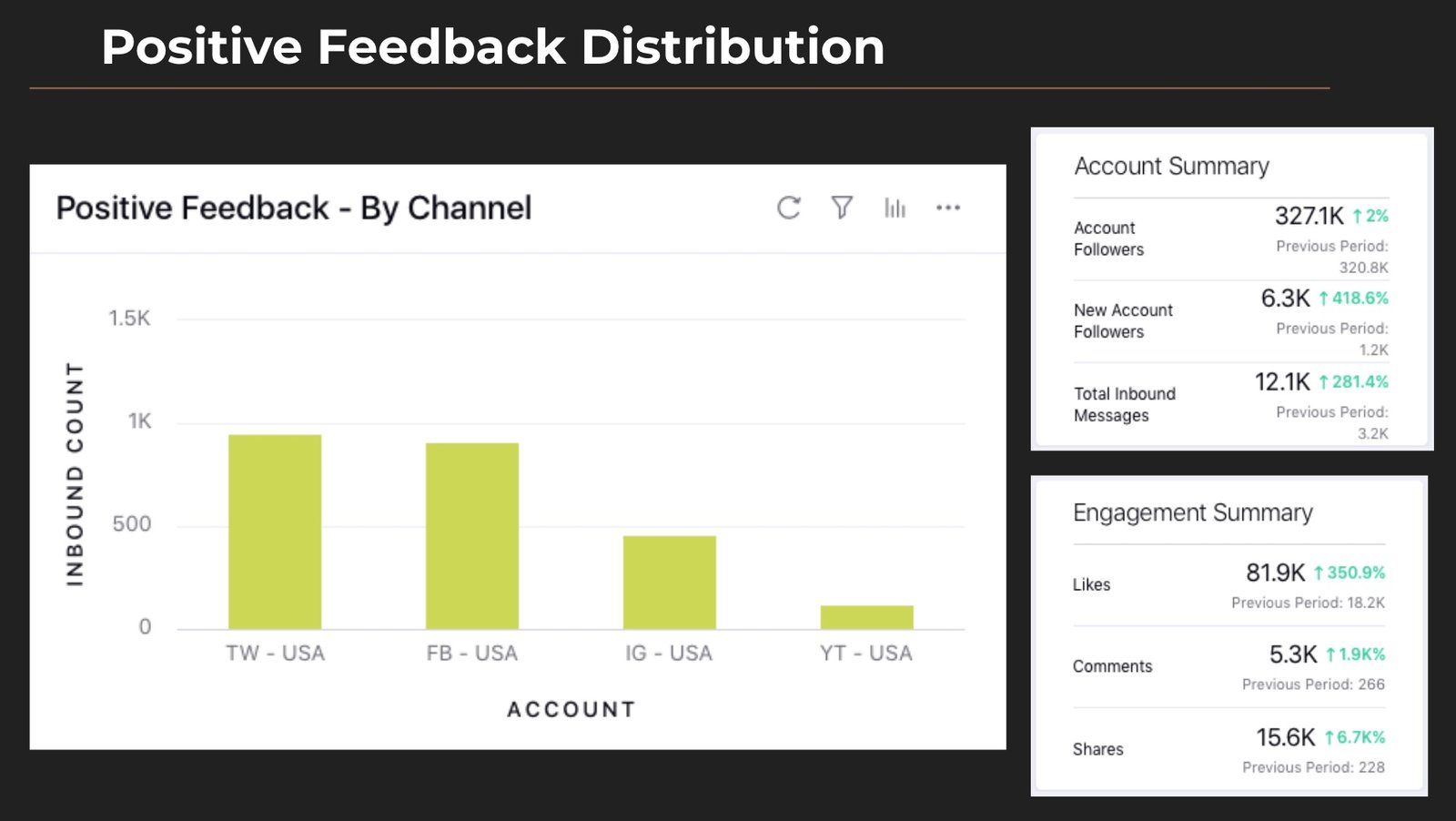The height and width of the screenshot is (821, 1456).
Task: Select the IG - USA bar
Action: click(670, 583)
